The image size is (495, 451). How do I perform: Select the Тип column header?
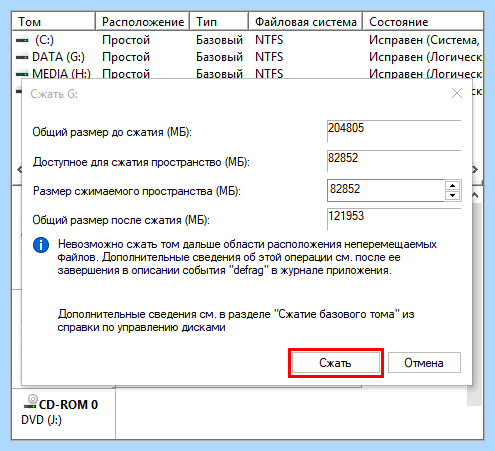219,22
